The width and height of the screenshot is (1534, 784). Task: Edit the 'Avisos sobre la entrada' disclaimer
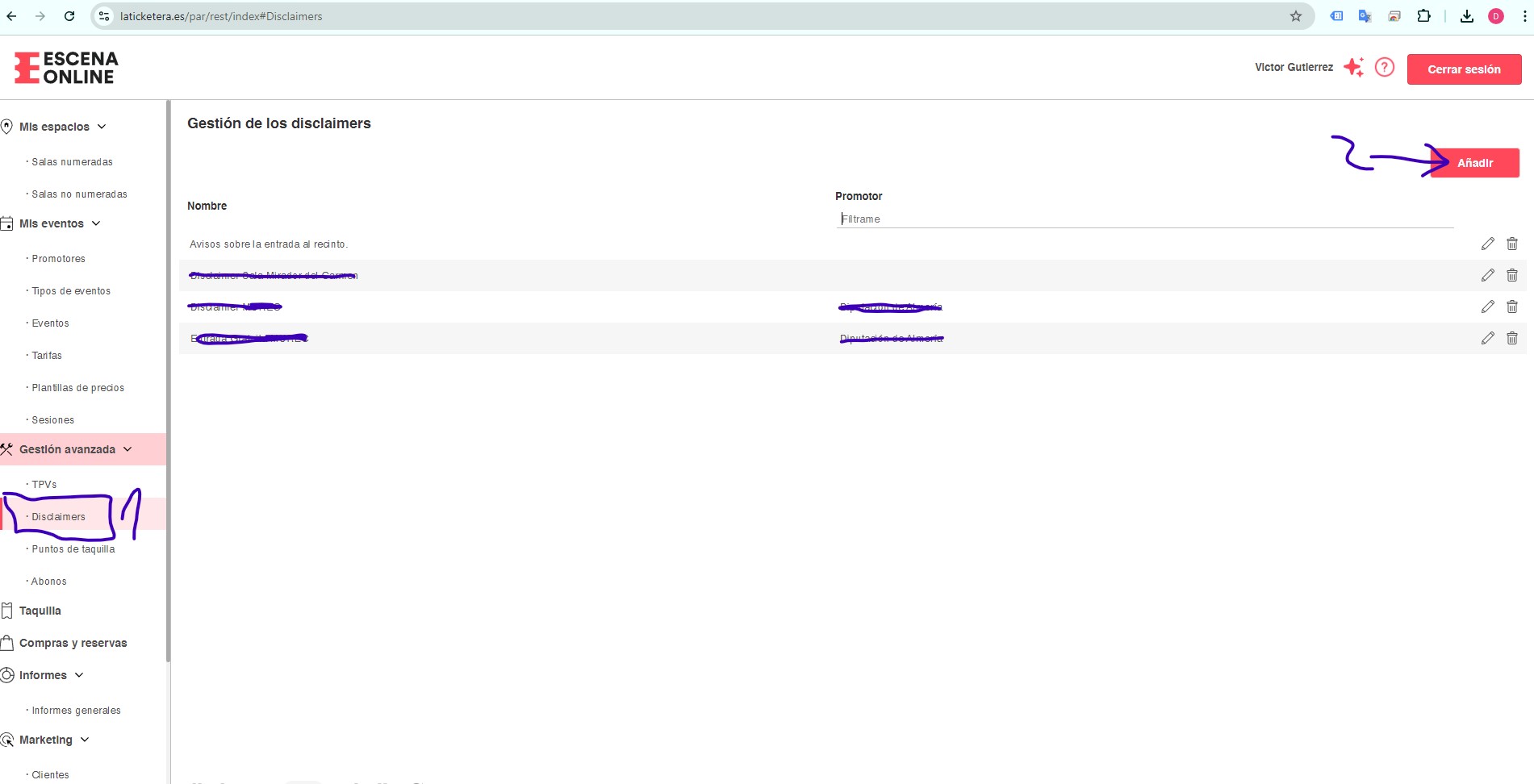click(1487, 244)
